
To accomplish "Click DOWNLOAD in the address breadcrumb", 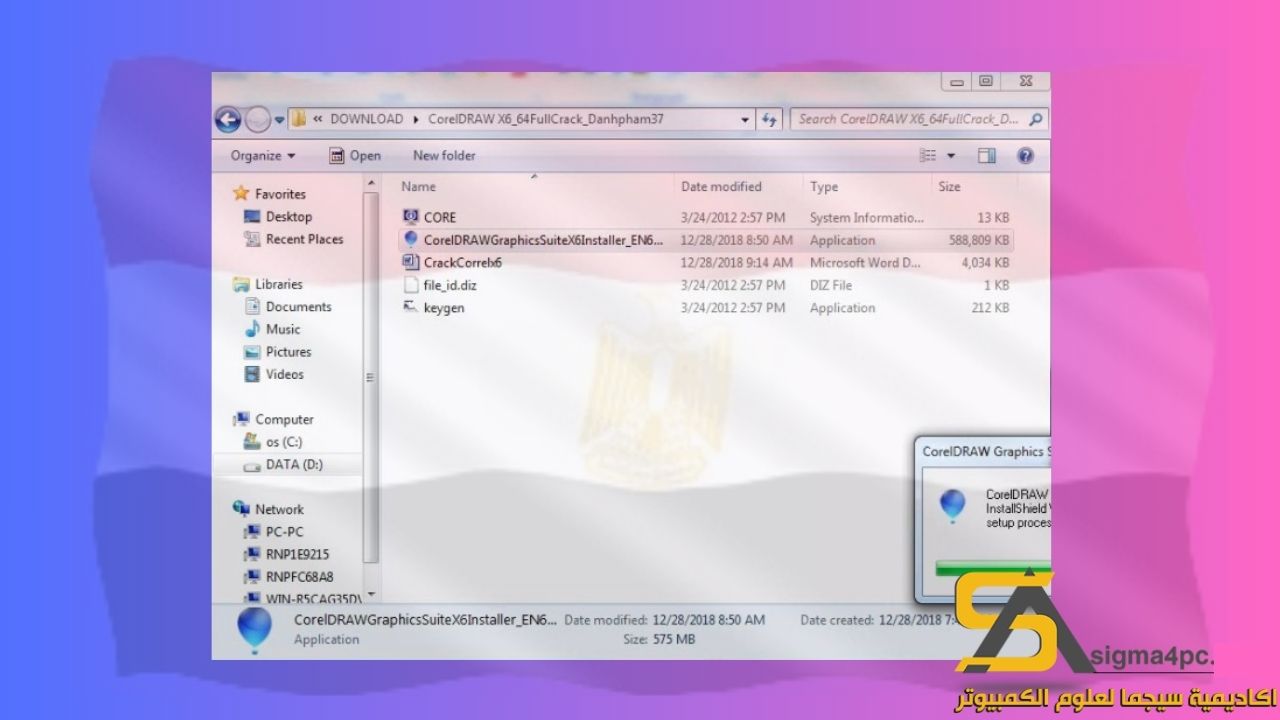I will tap(366, 119).
